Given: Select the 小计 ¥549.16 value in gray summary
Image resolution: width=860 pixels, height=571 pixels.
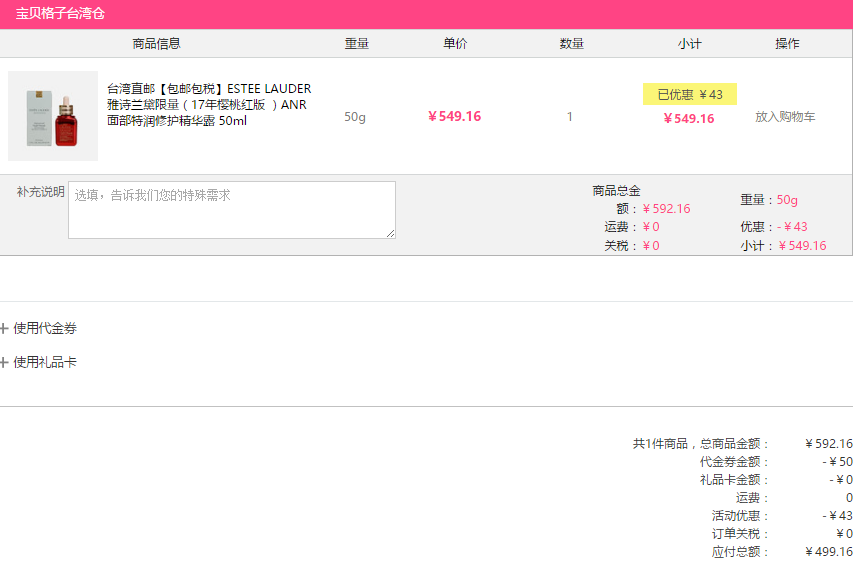Looking at the screenshot, I should 802,246.
